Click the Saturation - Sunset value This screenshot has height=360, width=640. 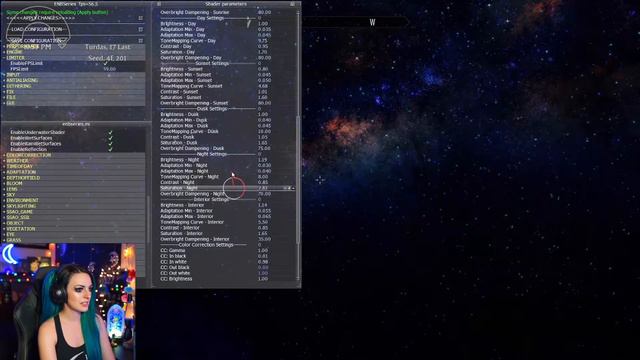(263, 98)
